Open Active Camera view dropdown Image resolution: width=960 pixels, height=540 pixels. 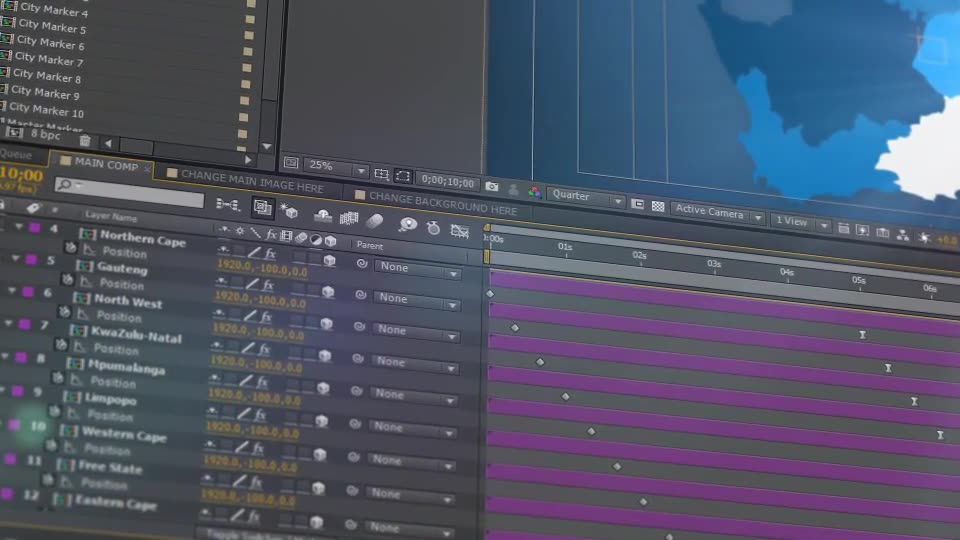click(x=718, y=212)
